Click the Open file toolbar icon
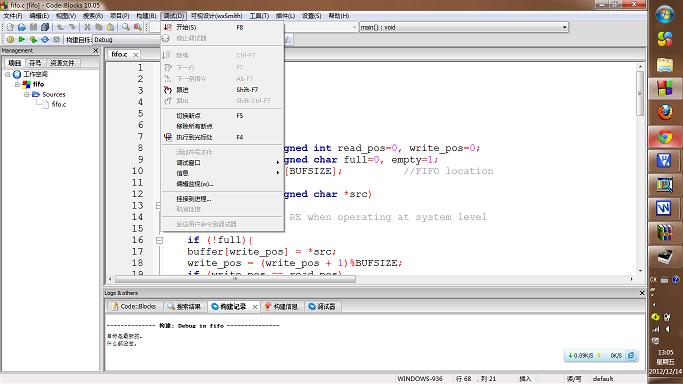Viewport: 683px width, 384px height. (22, 27)
